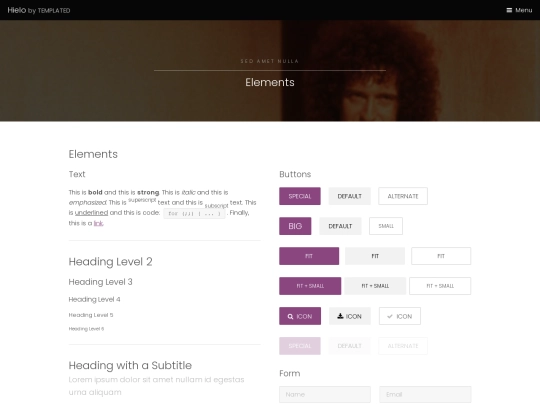Follow the purple 'link' in text paragraph
This screenshot has height=405, width=540.
point(98,223)
